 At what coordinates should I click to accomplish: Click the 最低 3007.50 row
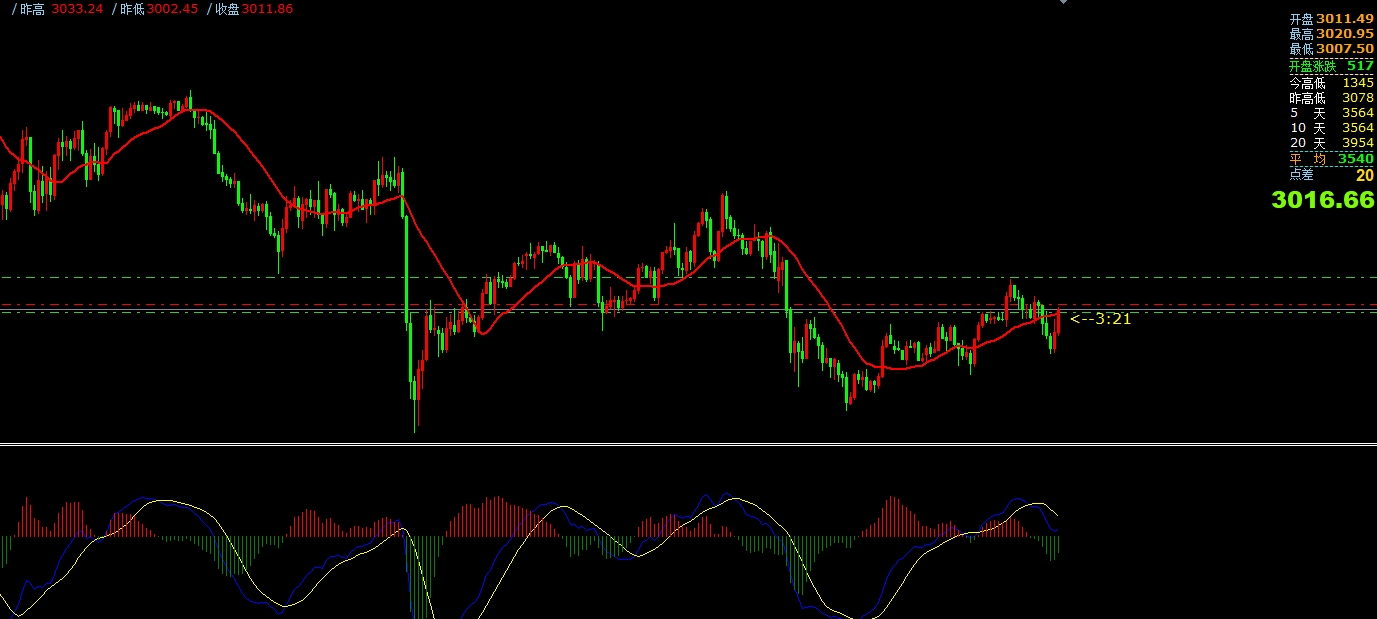(1330, 49)
